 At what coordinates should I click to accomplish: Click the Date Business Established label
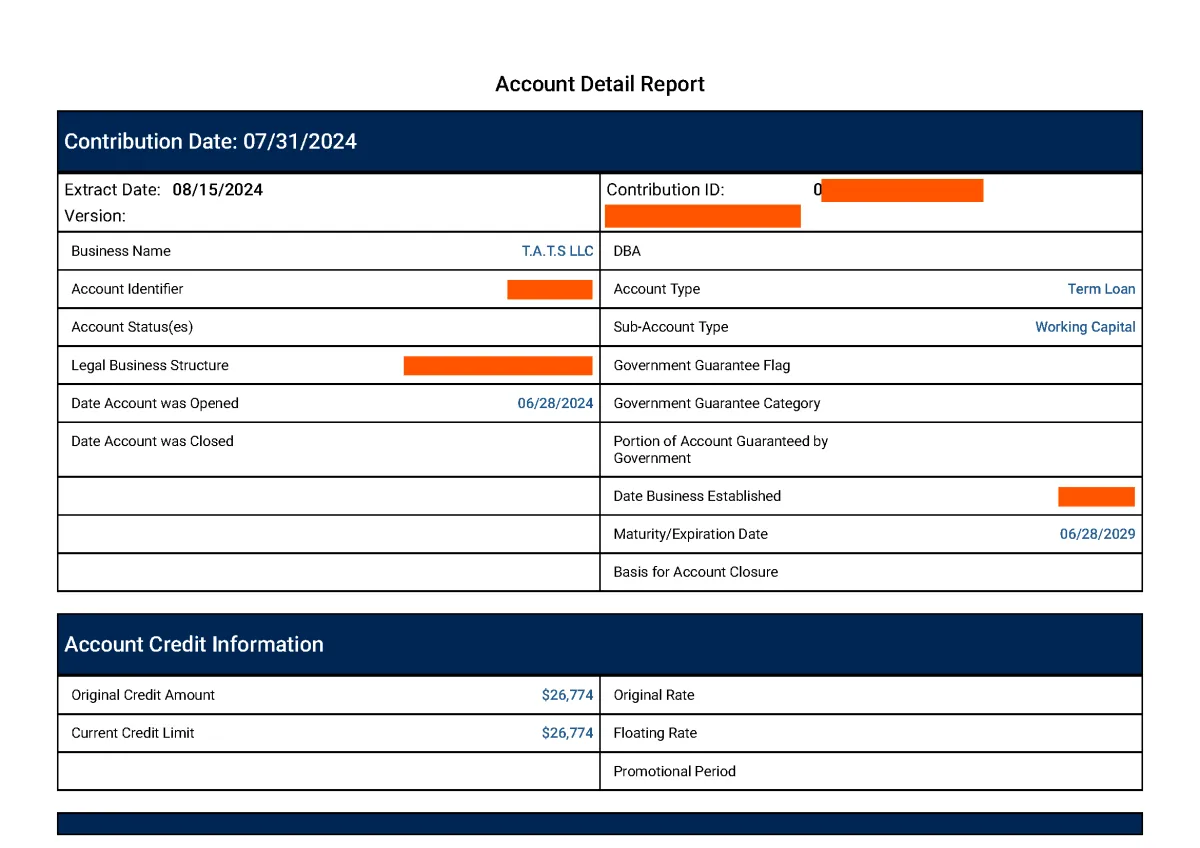[x=697, y=496]
